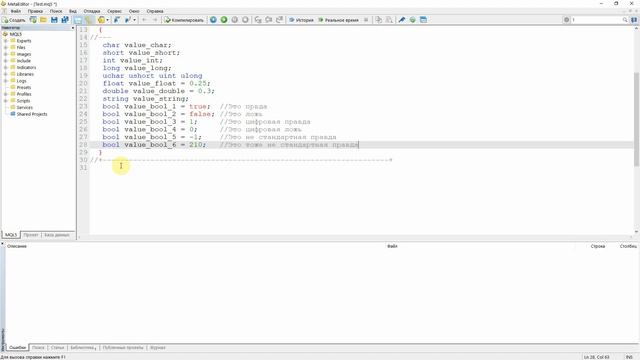
Task: Click the blue window terminal icon
Action: [423, 20]
